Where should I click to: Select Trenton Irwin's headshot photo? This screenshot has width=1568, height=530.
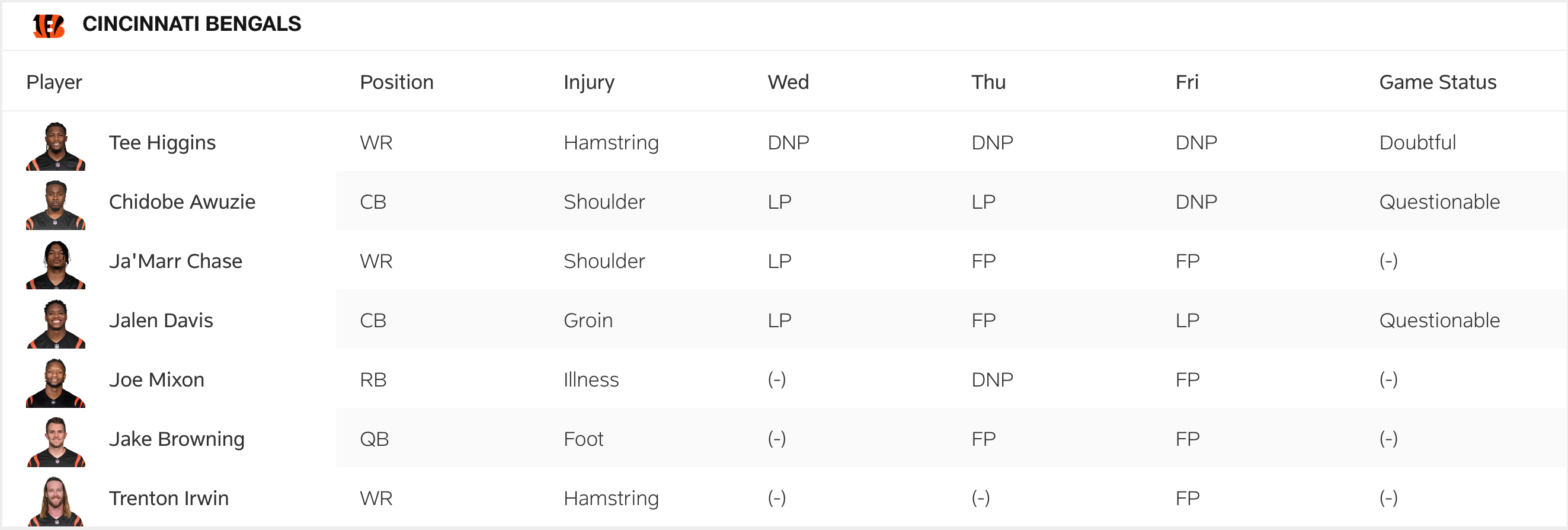pyautogui.click(x=55, y=501)
